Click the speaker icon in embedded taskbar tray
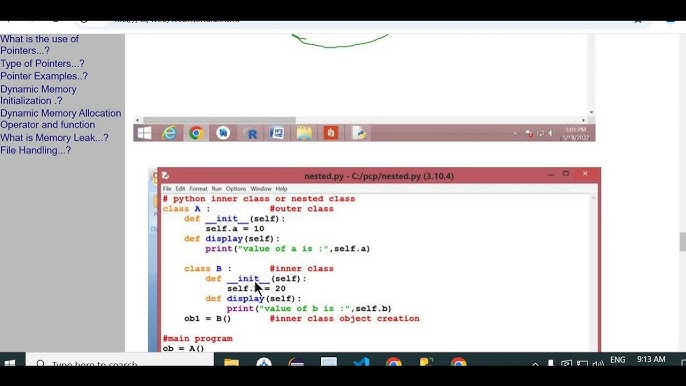This screenshot has height=386, width=686. pyautogui.click(x=550, y=133)
